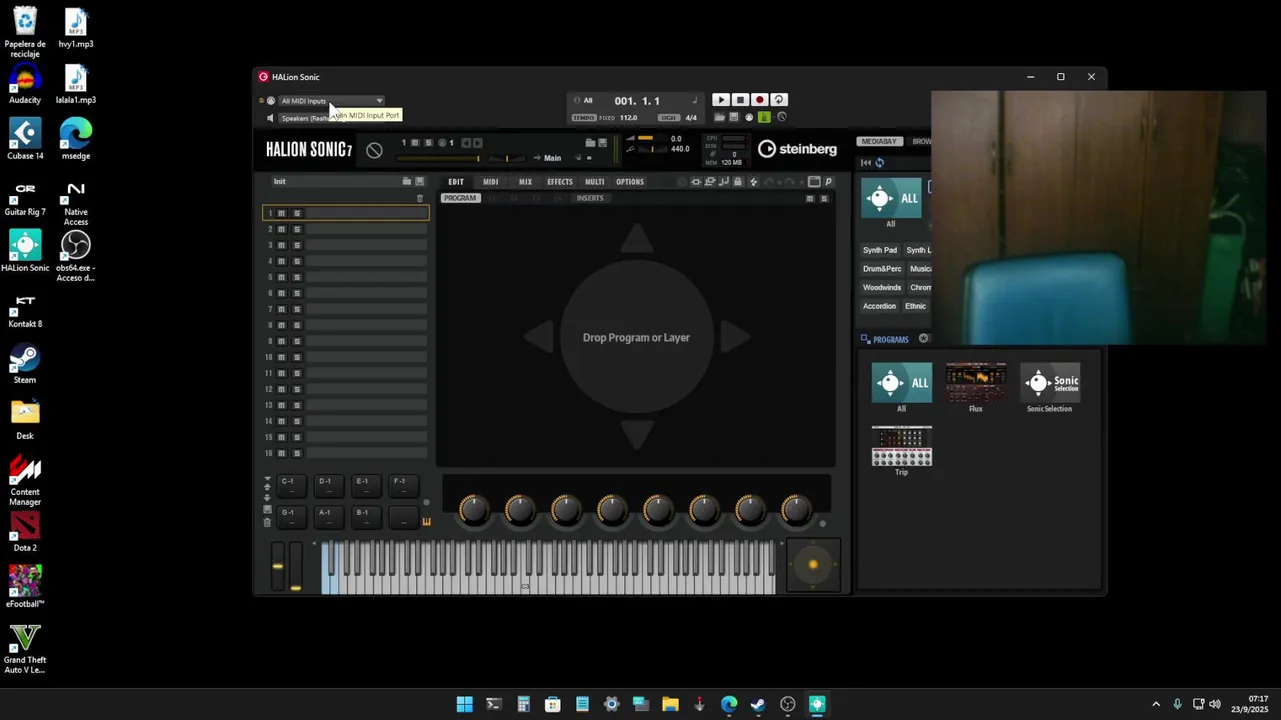The width and height of the screenshot is (1281, 720).
Task: Click the MediaBay refresh icon
Action: click(x=880, y=163)
